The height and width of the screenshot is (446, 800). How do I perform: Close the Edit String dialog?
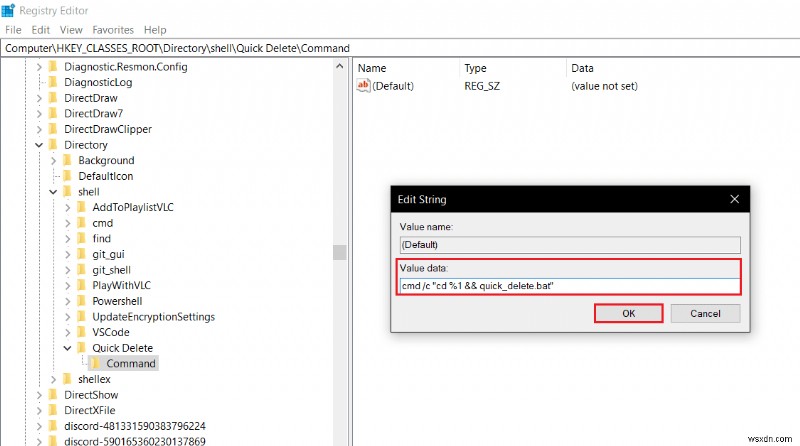734,199
